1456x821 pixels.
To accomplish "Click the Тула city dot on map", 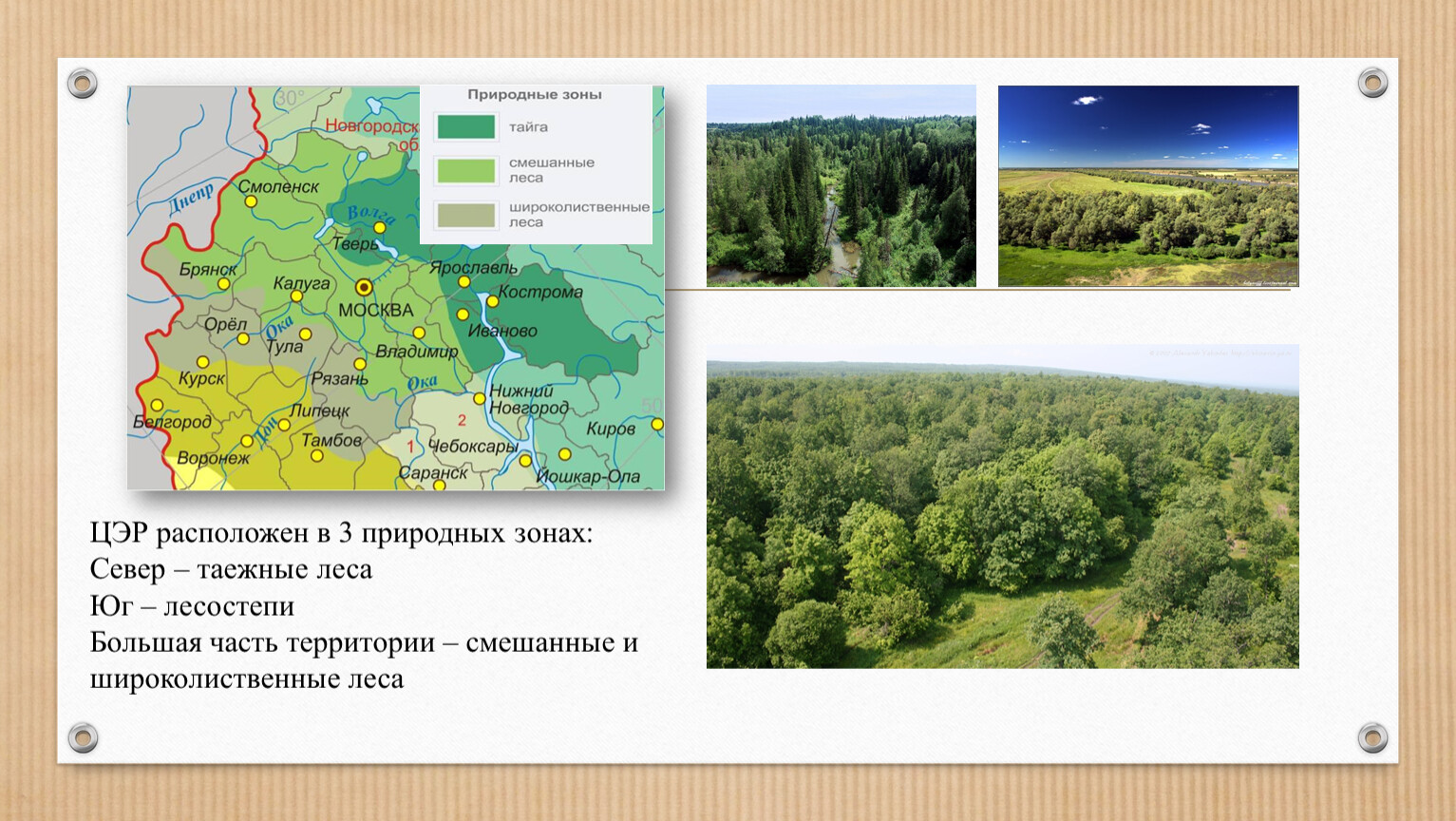I will [x=306, y=334].
